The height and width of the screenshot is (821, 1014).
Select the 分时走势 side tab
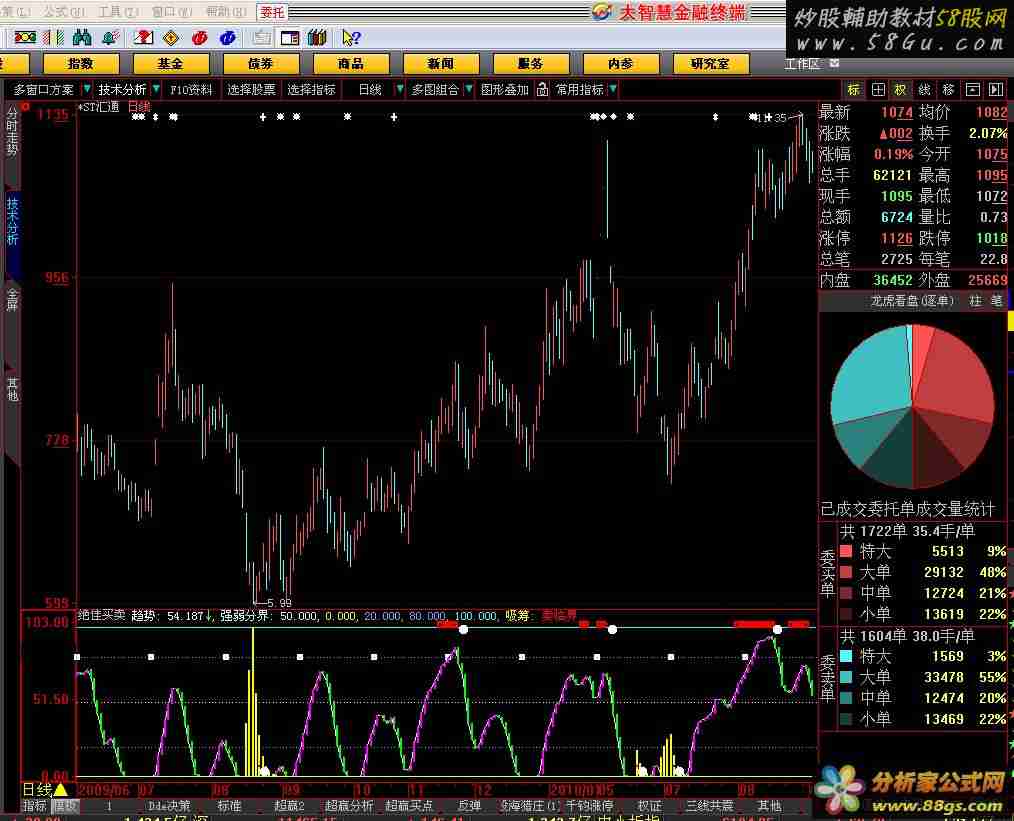pos(12,131)
